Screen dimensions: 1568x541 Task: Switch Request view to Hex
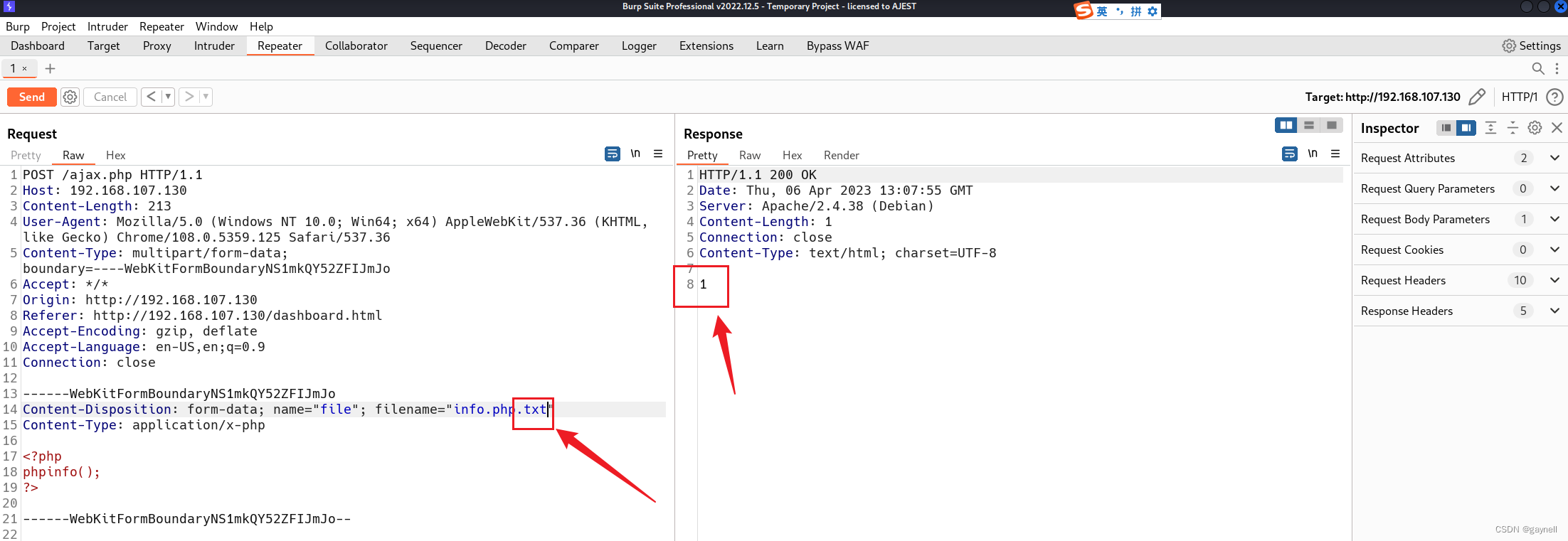(115, 155)
